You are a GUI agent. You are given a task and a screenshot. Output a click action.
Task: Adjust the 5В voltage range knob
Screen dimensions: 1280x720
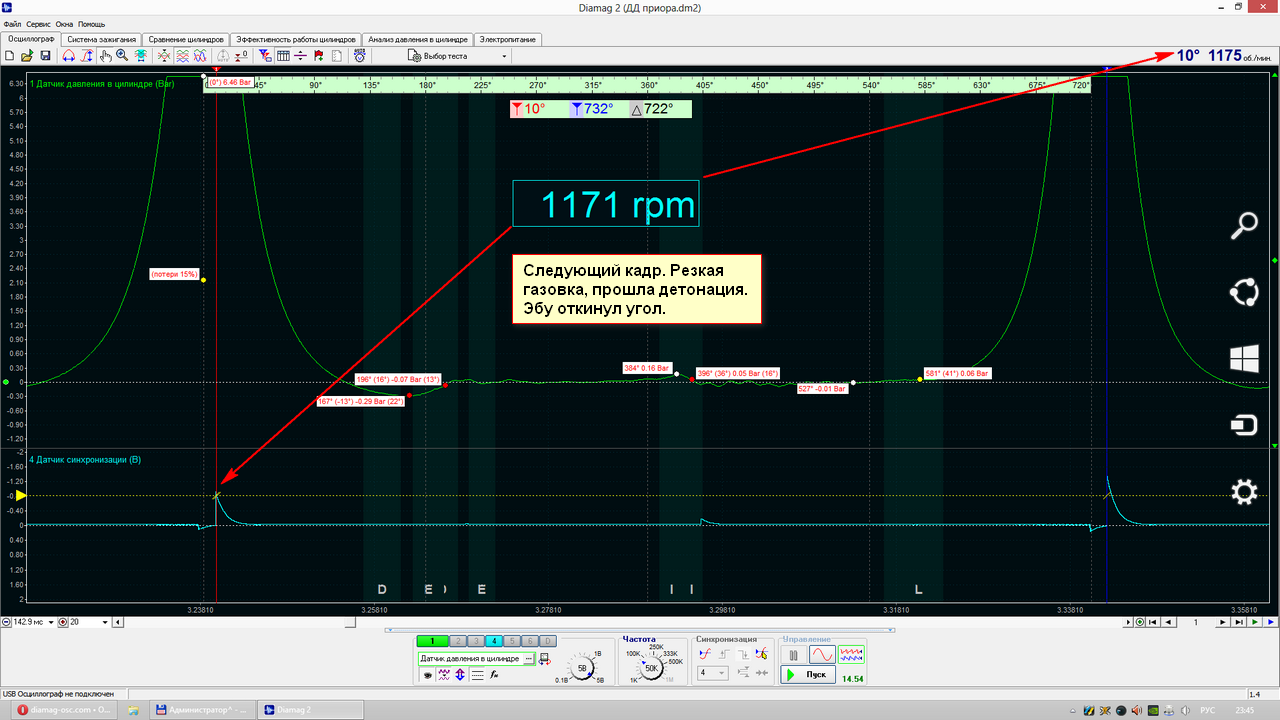(x=583, y=668)
